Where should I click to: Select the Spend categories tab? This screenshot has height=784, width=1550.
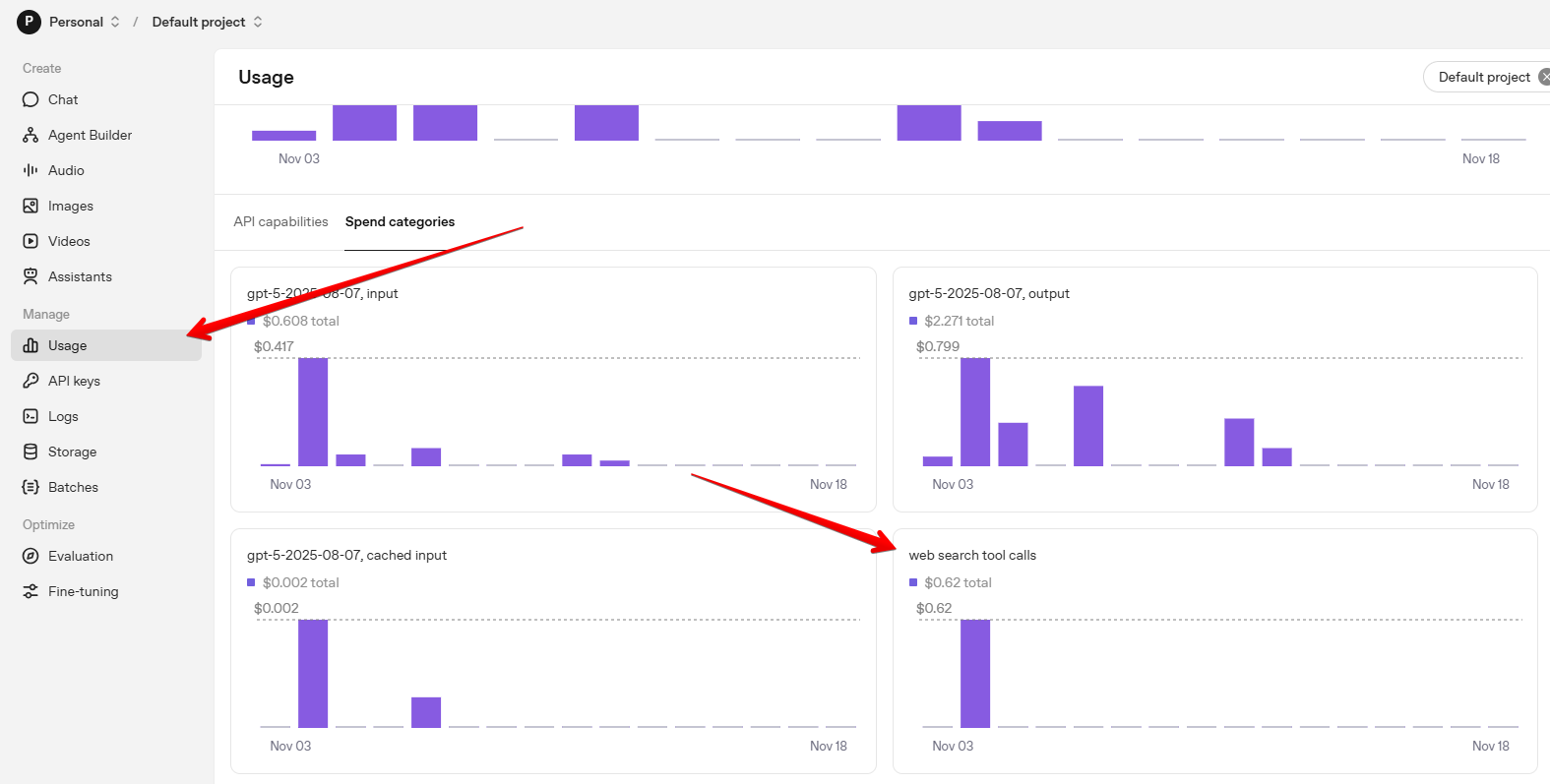(400, 221)
